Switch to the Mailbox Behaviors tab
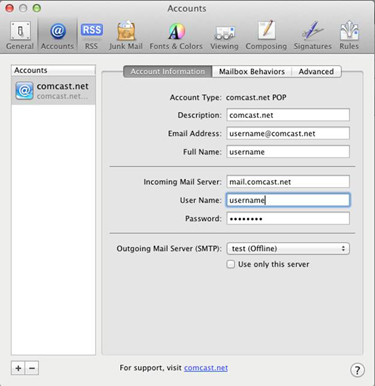The width and height of the screenshot is (375, 386). (x=252, y=71)
